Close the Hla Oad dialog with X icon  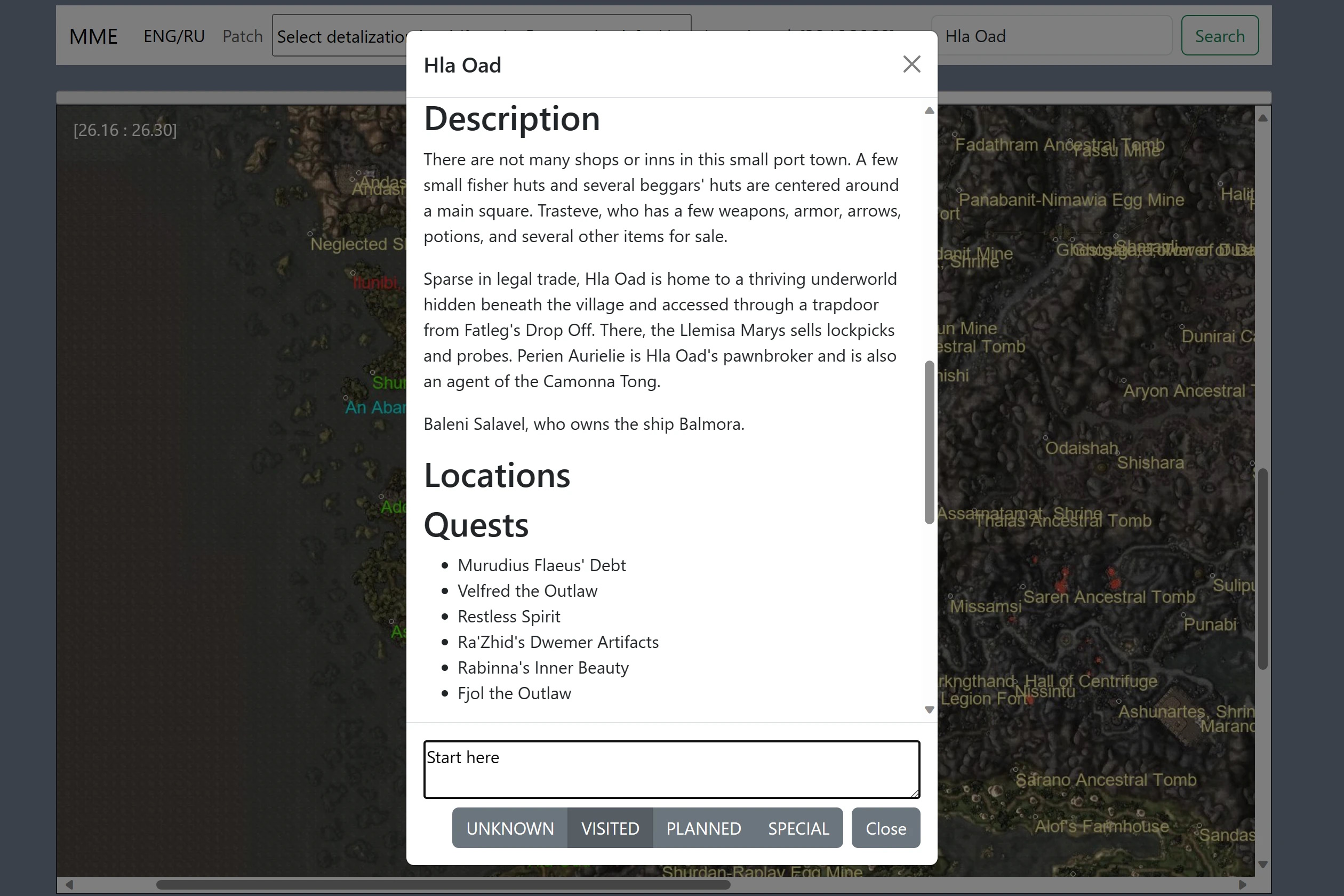click(911, 64)
